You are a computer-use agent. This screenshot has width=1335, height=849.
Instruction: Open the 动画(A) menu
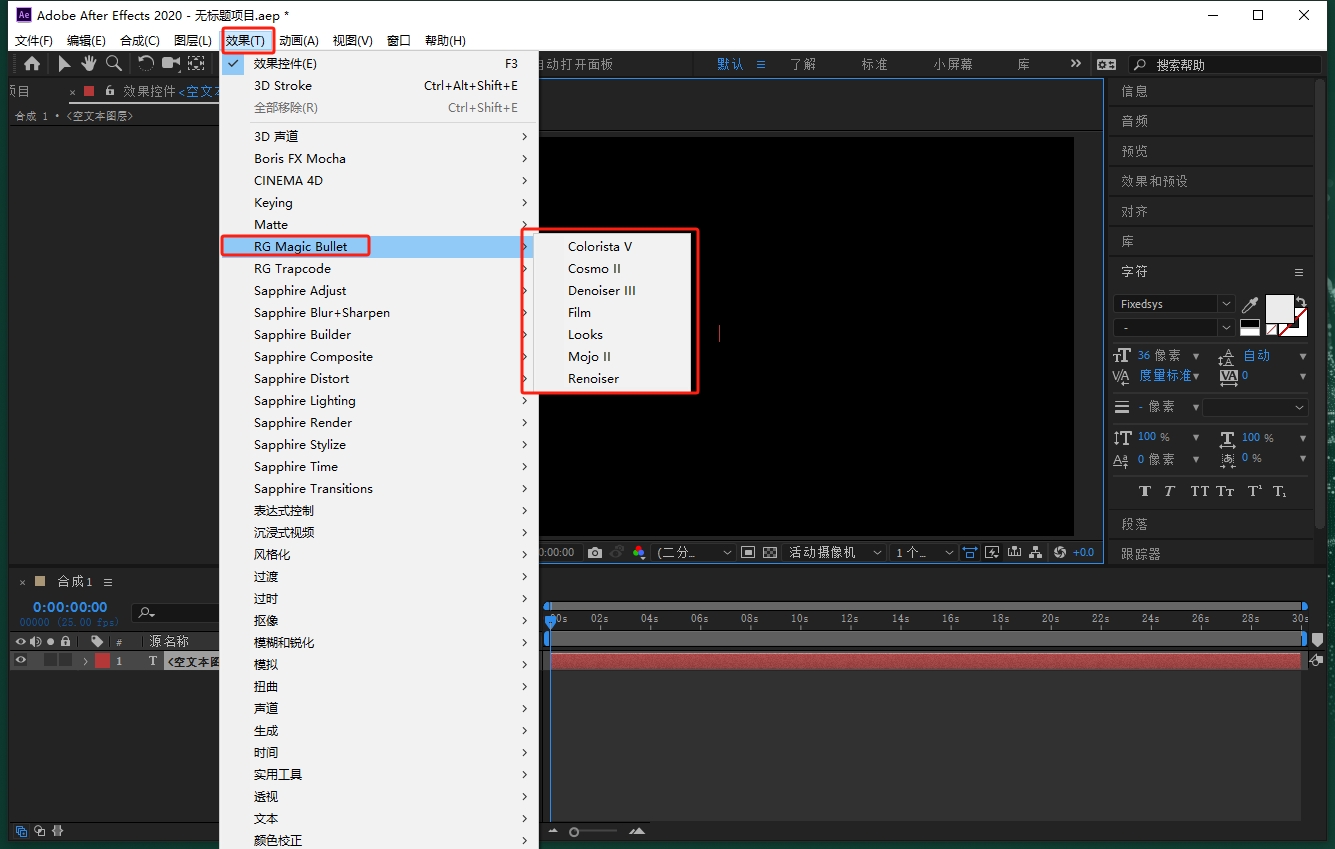[298, 41]
